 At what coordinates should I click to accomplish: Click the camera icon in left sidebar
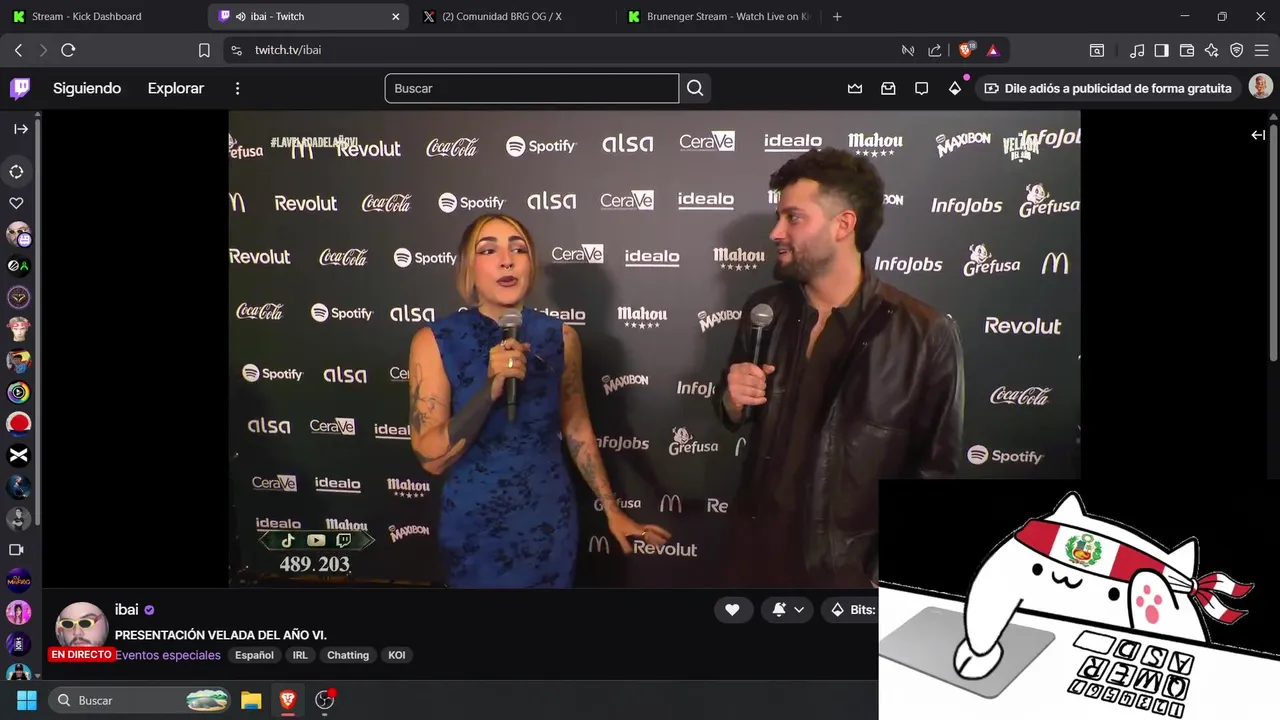point(17,550)
